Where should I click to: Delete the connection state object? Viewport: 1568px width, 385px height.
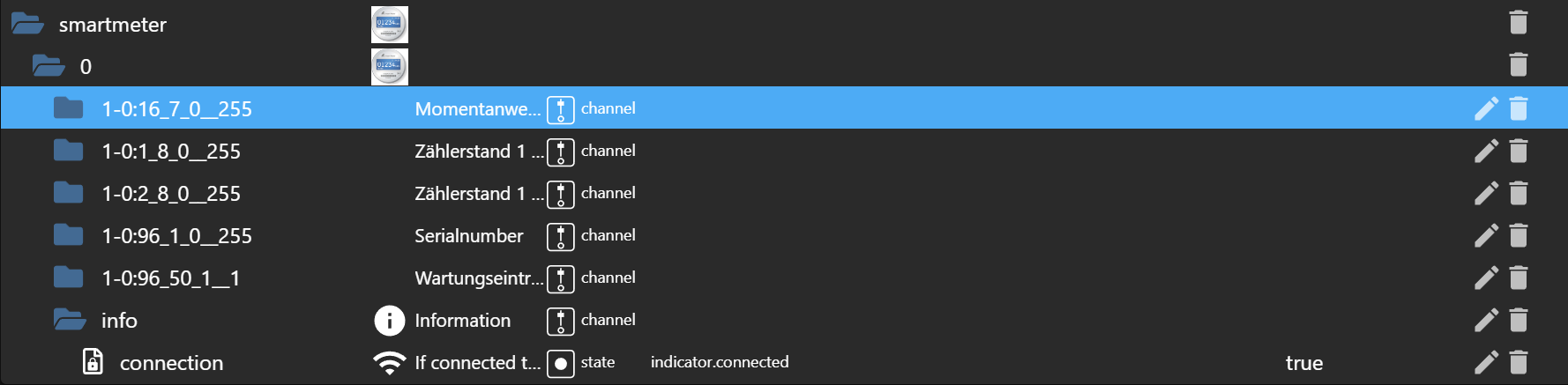[1518, 362]
